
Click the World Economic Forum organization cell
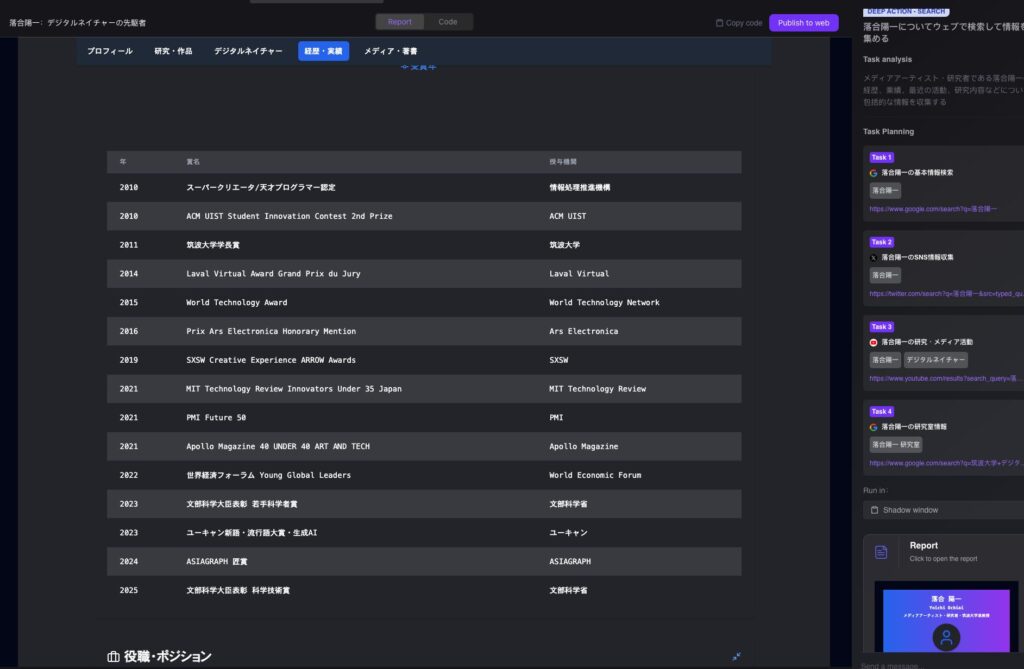click(595, 475)
